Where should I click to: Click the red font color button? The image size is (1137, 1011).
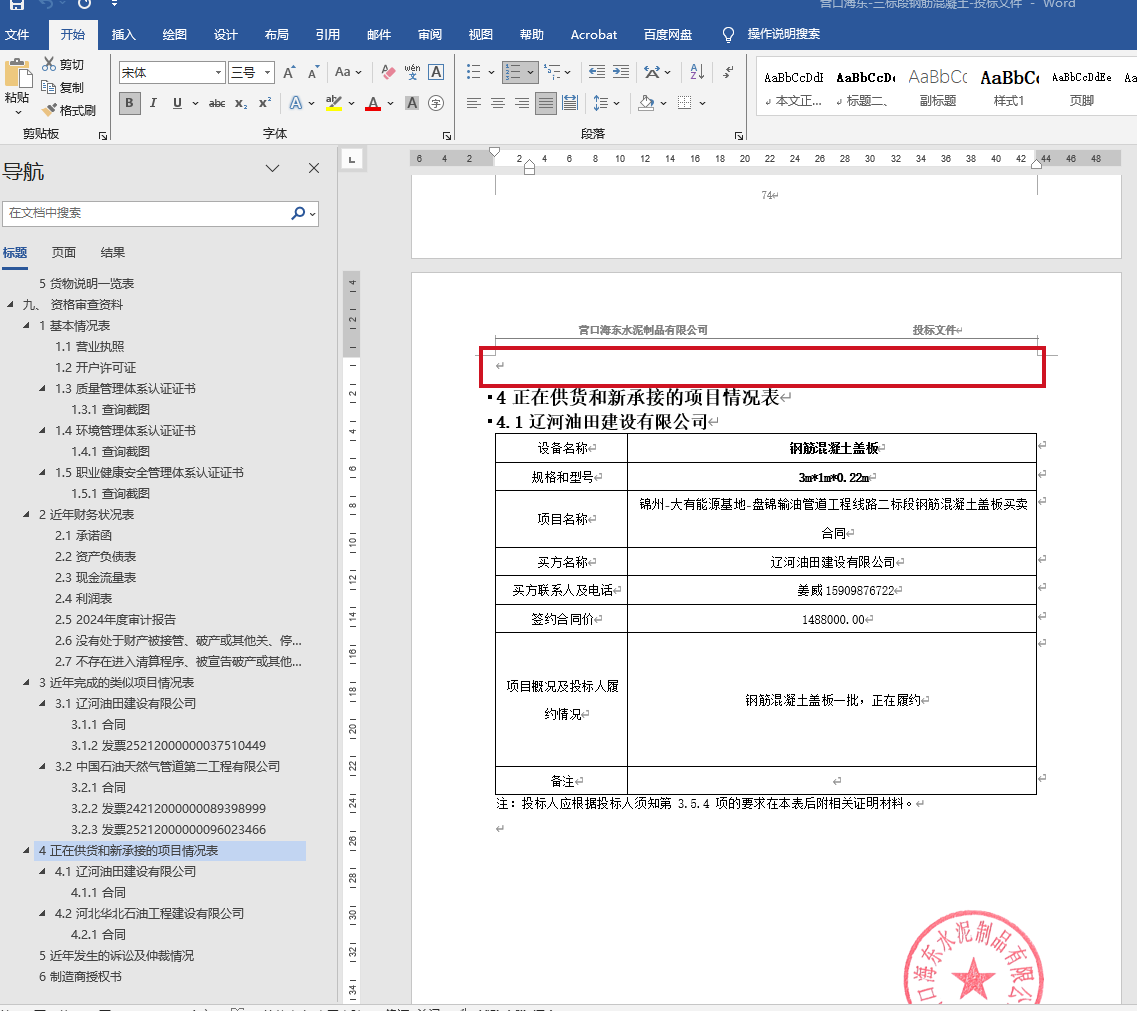coord(373,103)
